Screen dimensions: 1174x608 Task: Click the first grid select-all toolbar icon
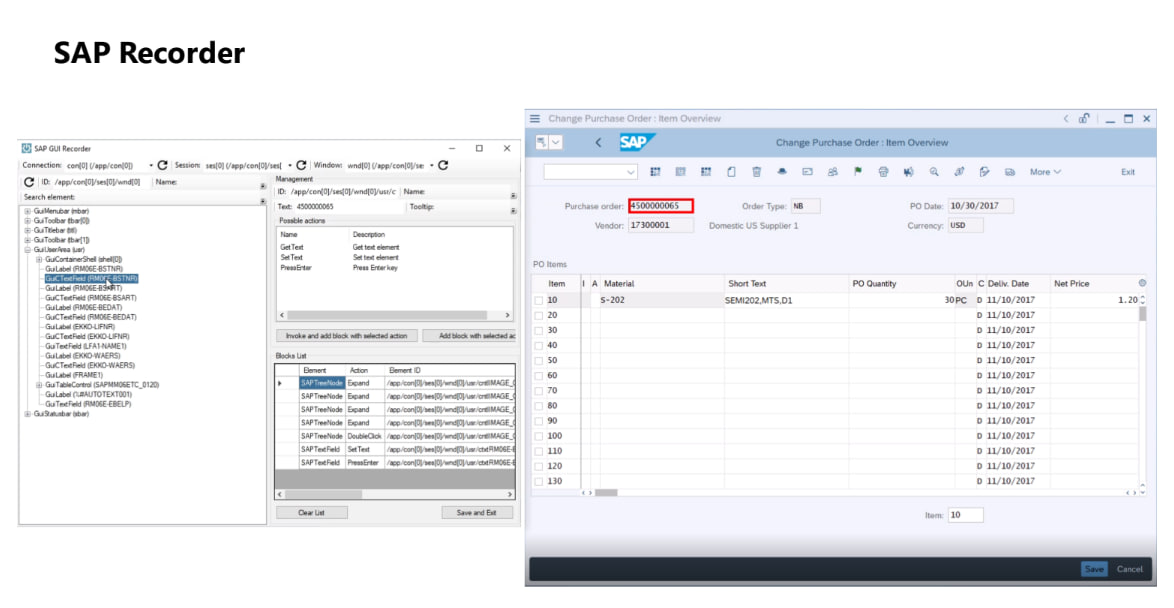coord(655,172)
